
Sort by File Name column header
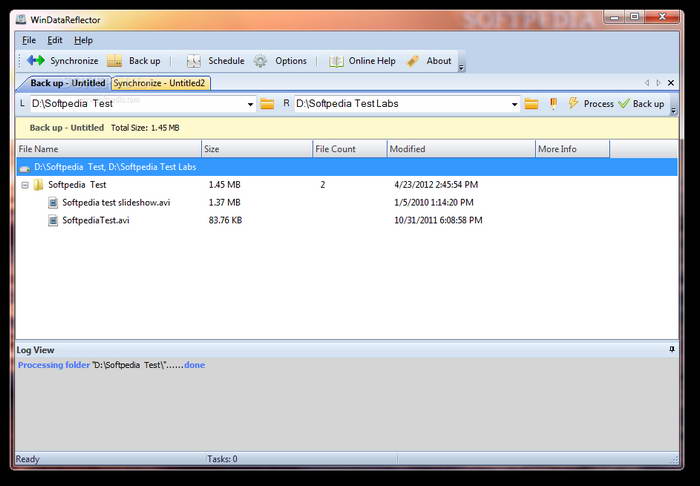point(108,149)
